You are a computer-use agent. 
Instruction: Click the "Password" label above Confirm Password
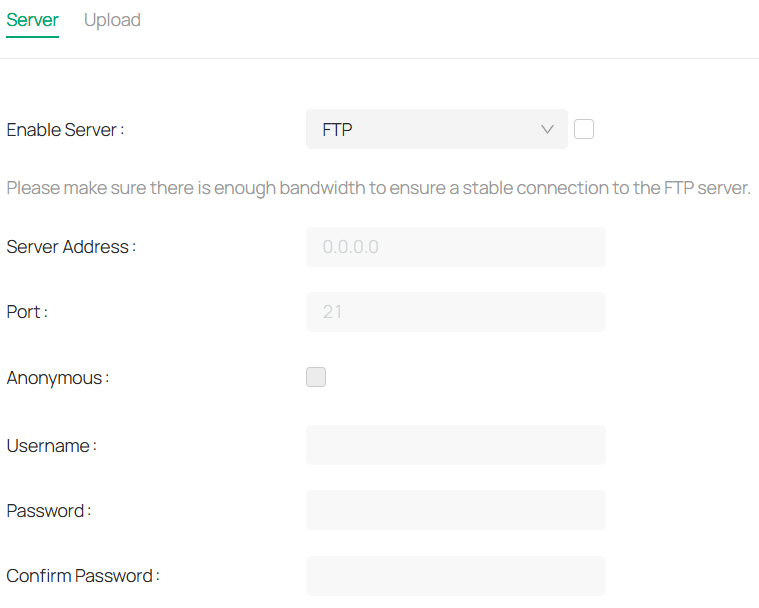point(48,511)
